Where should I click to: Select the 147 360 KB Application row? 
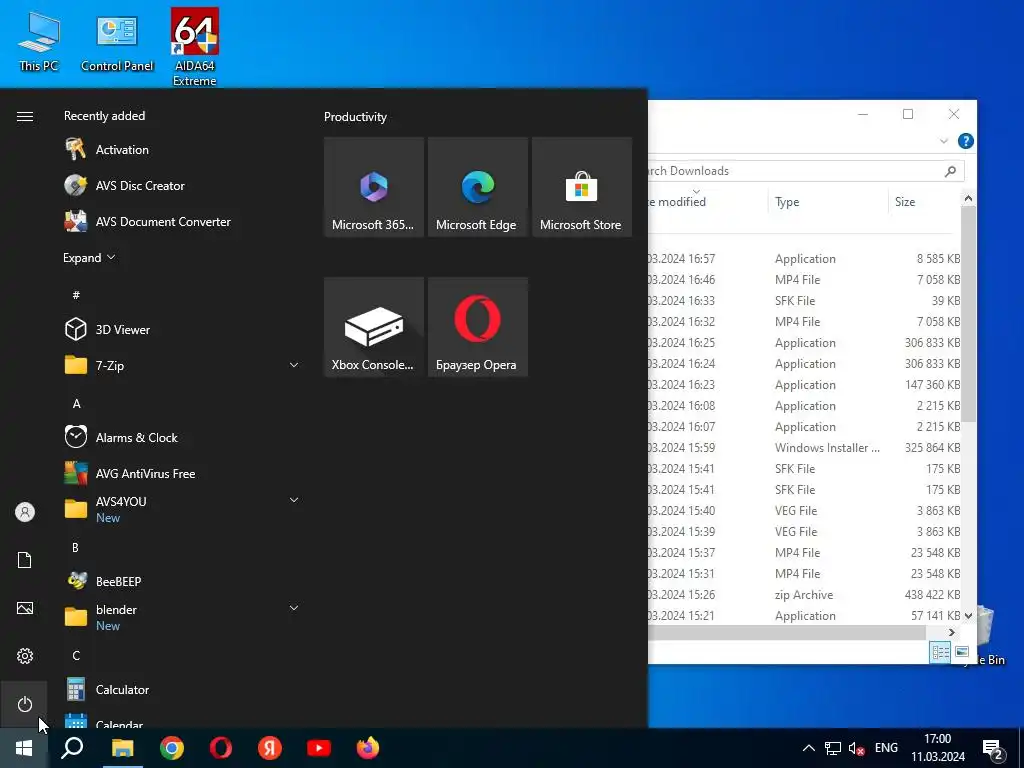pos(805,385)
